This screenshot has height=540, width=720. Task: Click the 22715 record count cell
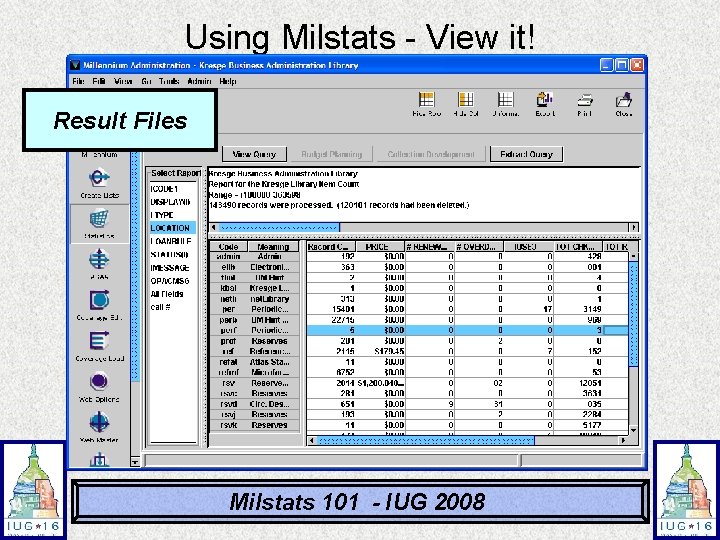(332, 320)
